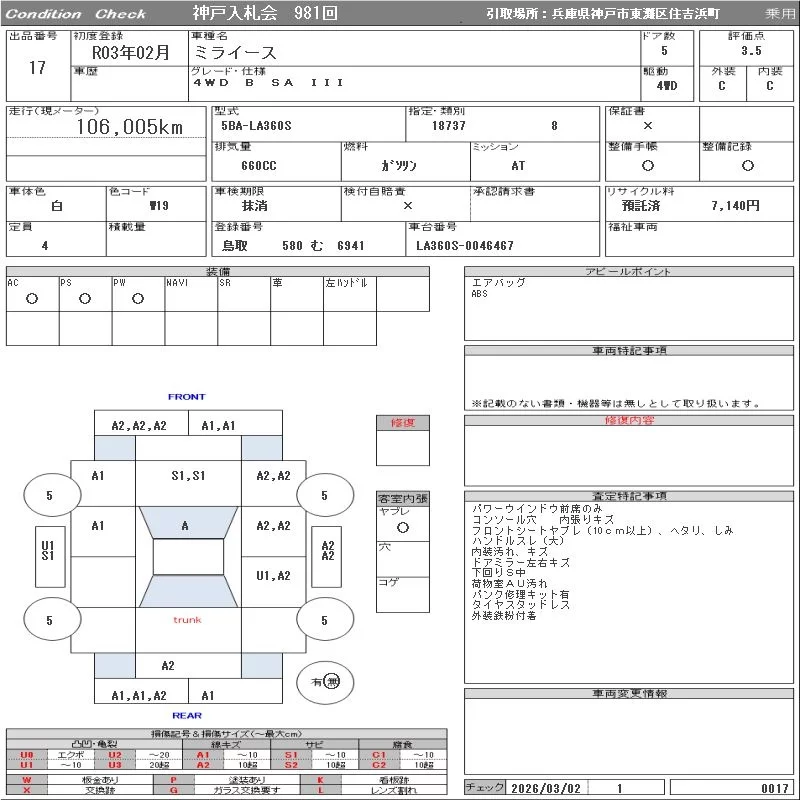Select the note 'パンク修理キット有'
The image size is (800, 800).
coord(520,594)
